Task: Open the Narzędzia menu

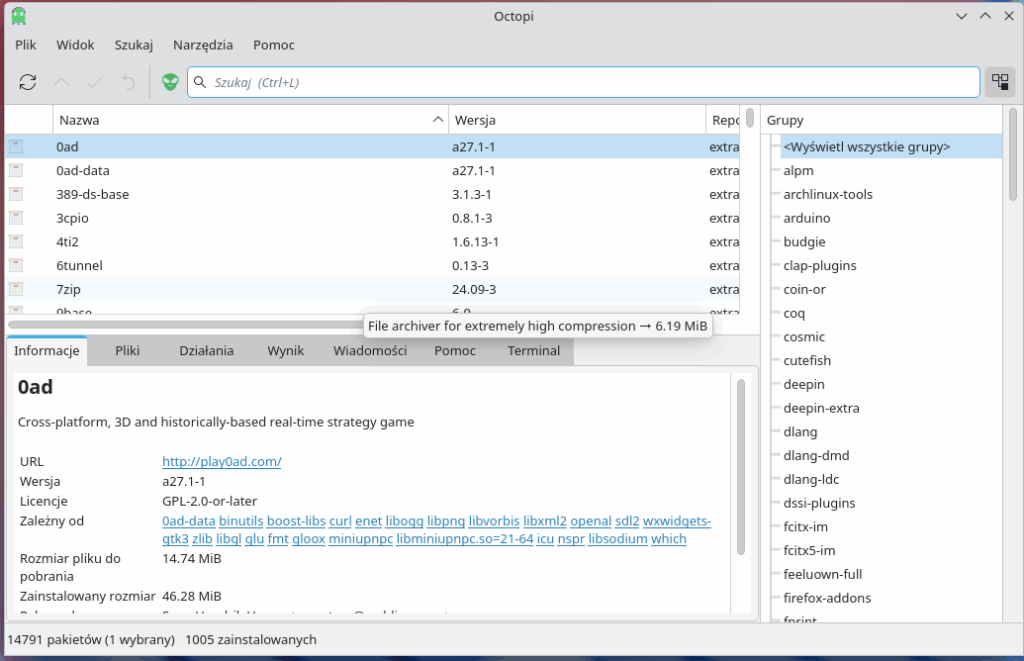Action: point(203,45)
